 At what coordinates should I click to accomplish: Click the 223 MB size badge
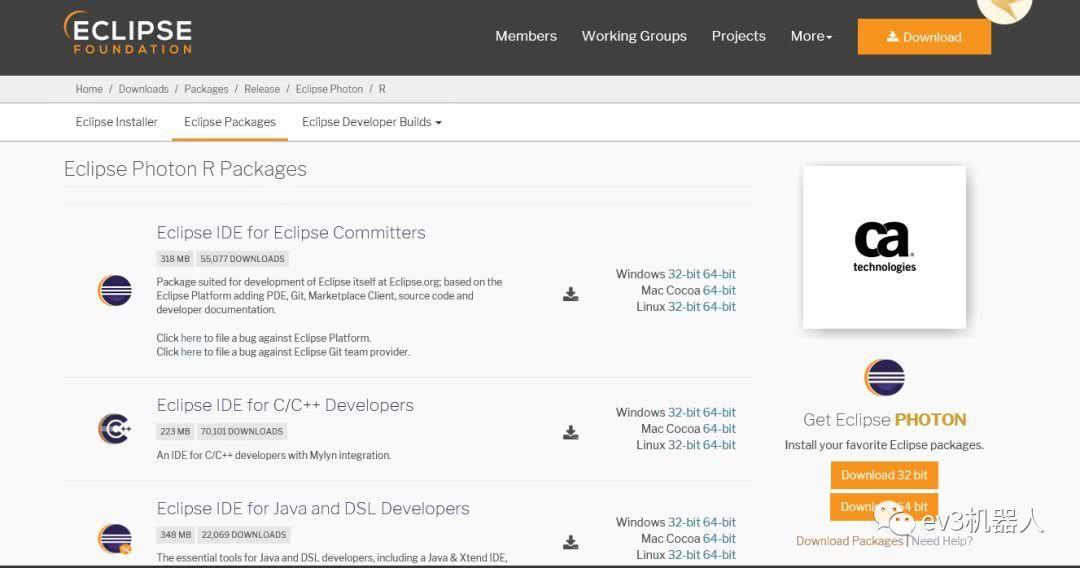[175, 432]
